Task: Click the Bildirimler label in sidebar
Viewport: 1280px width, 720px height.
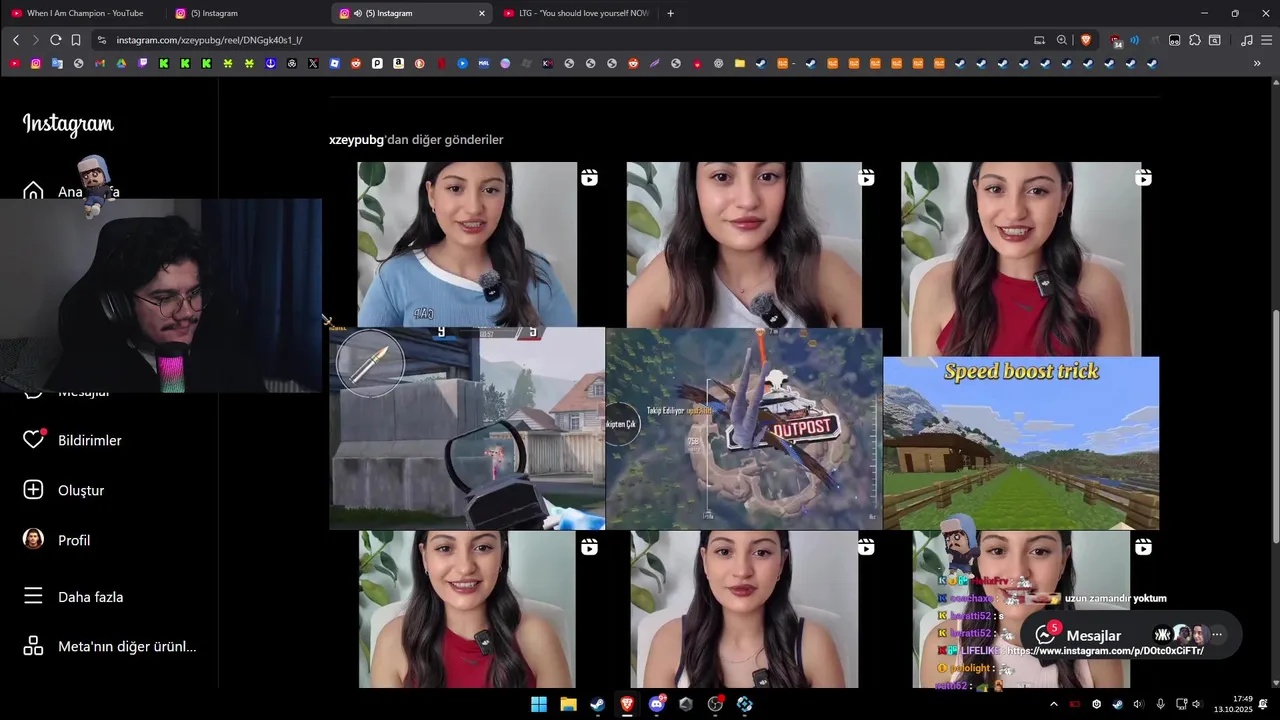Action: pyautogui.click(x=89, y=441)
